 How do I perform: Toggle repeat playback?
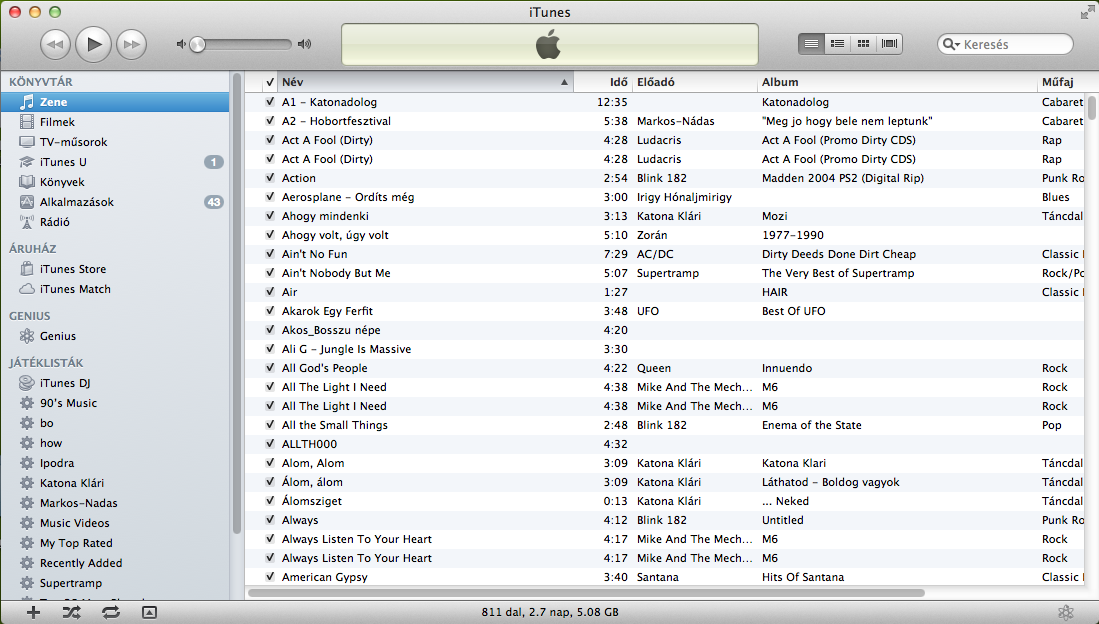tap(111, 612)
